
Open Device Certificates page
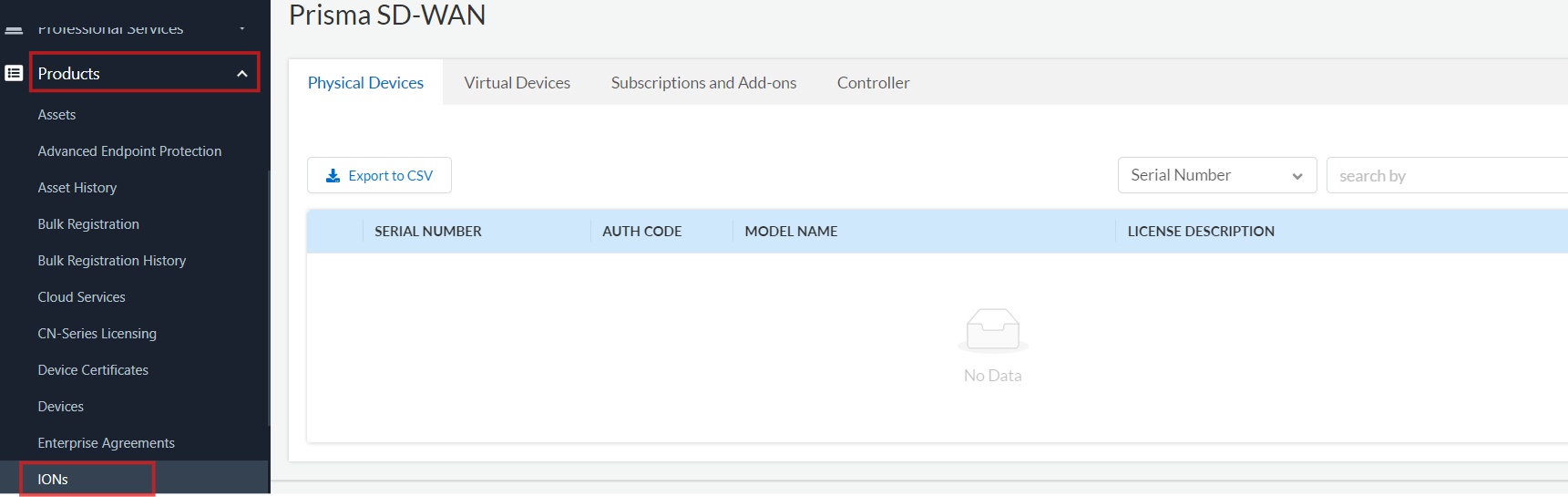tap(93, 370)
